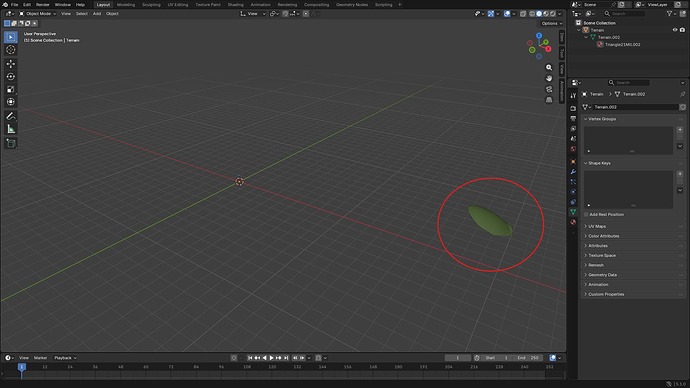690x388 pixels.
Task: Click the viewport zoom magnifier icon
Action: 549,67
